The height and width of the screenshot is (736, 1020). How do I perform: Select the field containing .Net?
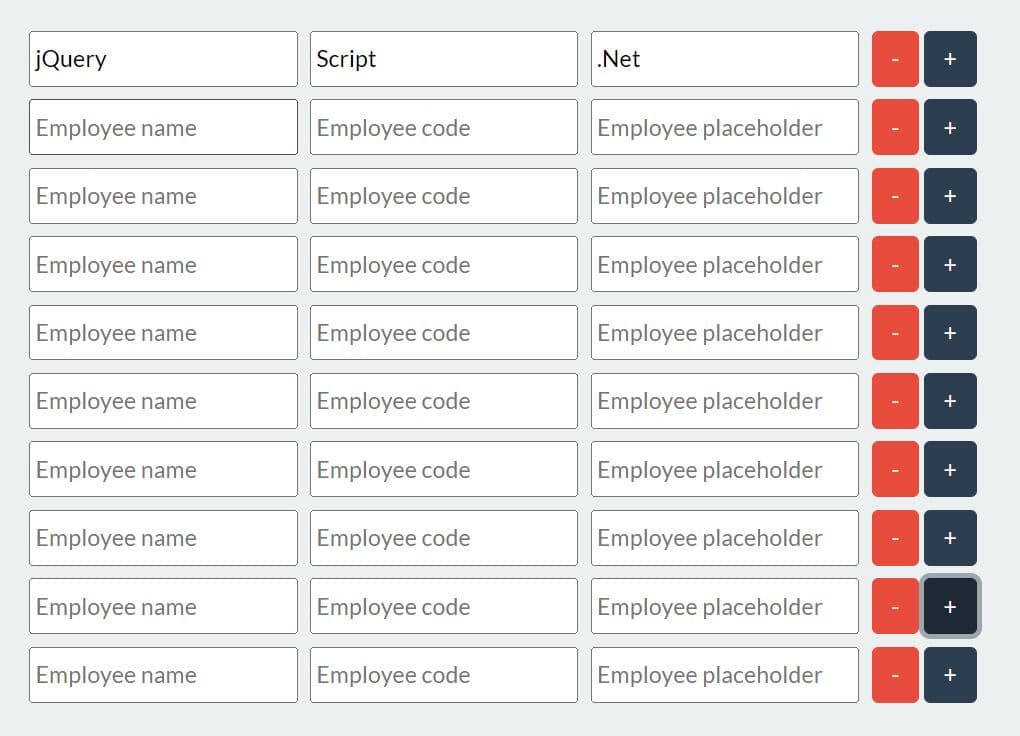725,59
